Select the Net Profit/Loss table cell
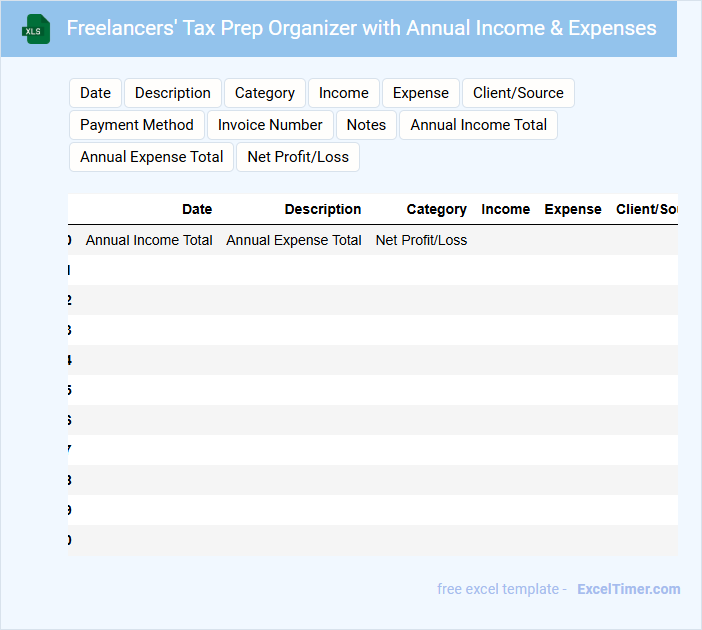702x630 pixels. pos(421,240)
